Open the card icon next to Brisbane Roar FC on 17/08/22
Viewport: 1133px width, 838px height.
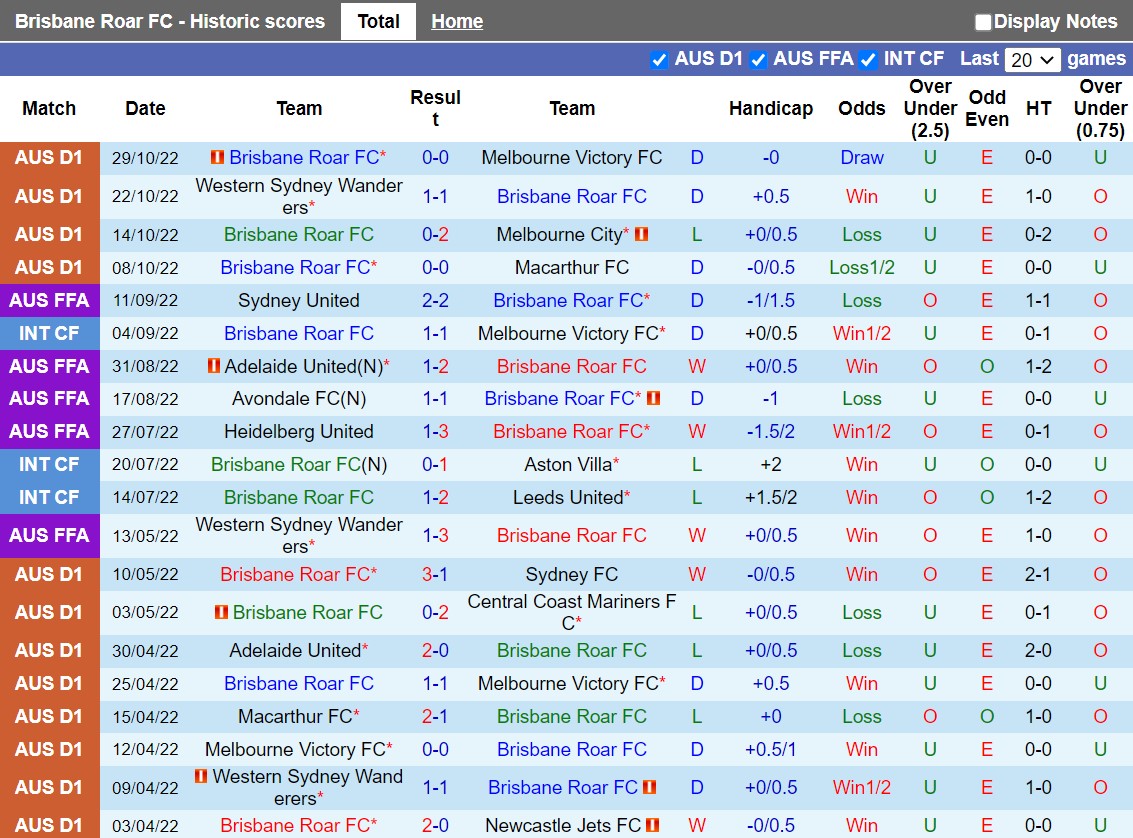click(652, 398)
